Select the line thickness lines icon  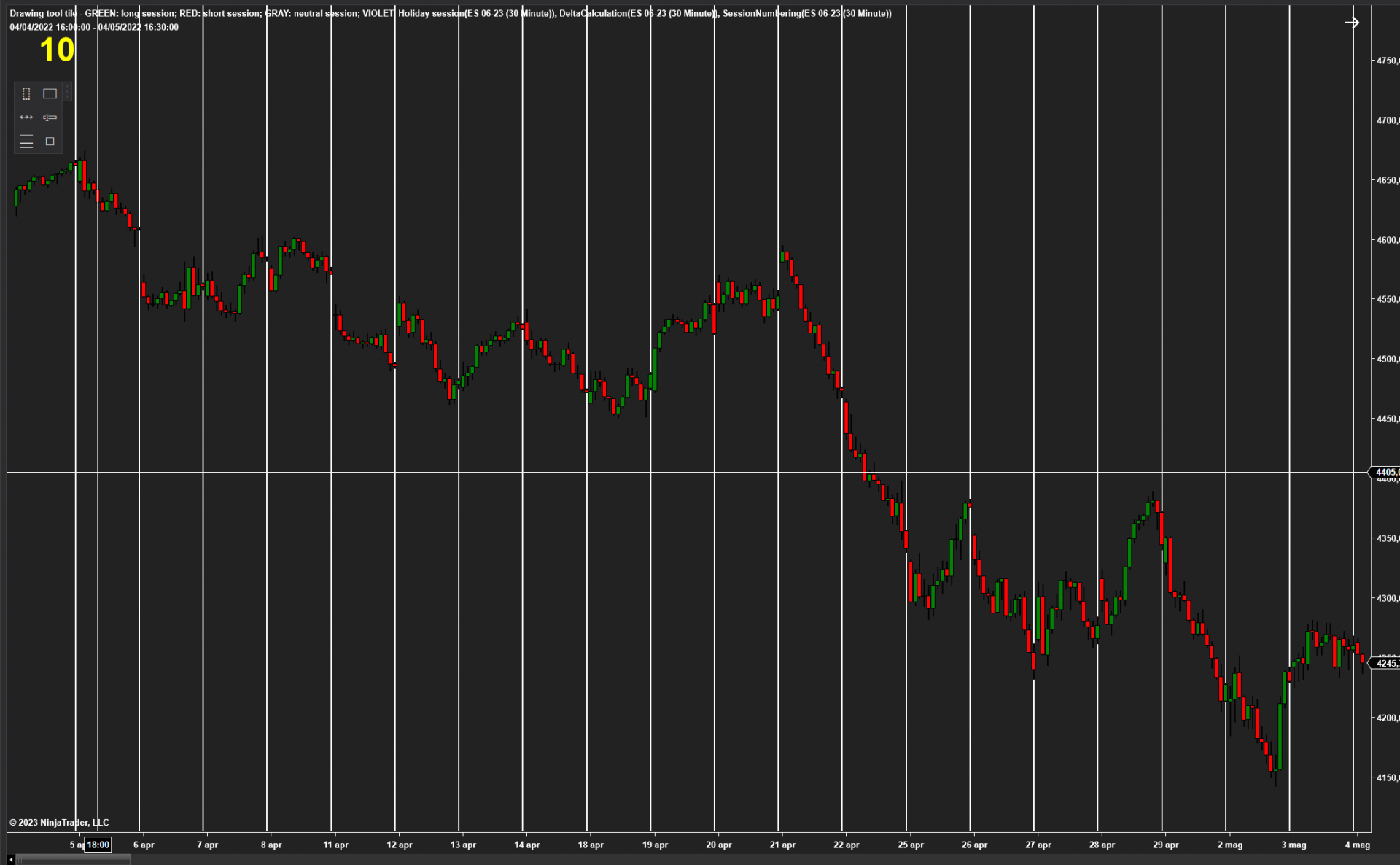click(x=26, y=141)
